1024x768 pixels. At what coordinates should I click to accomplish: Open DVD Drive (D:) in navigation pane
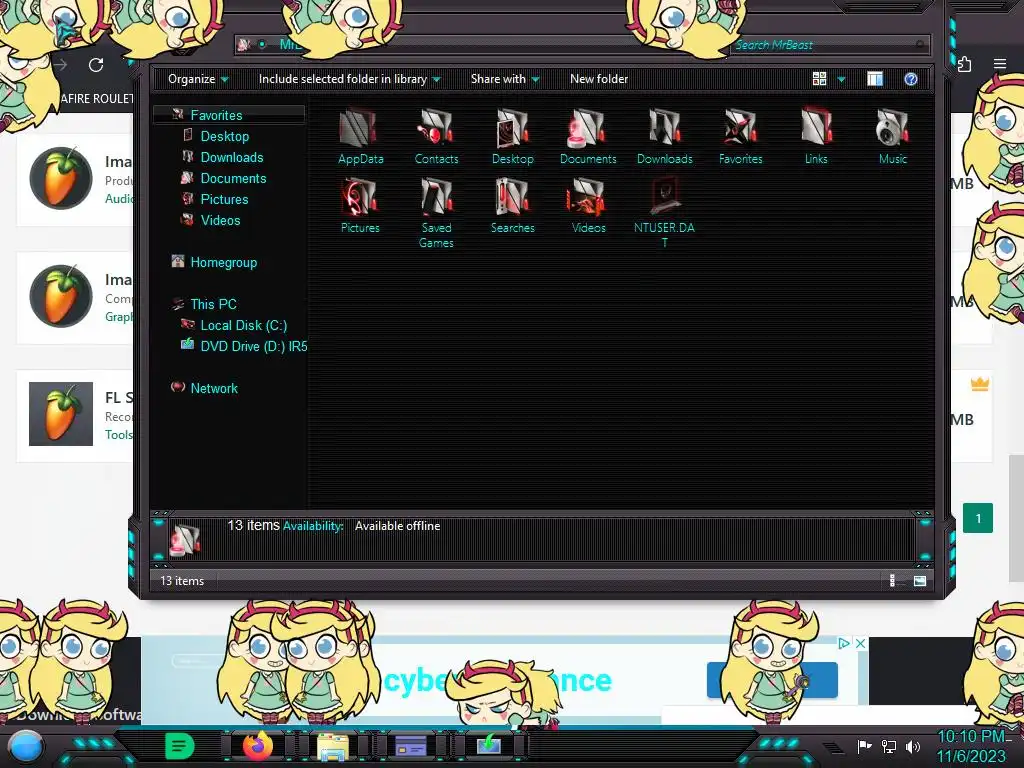click(x=253, y=346)
